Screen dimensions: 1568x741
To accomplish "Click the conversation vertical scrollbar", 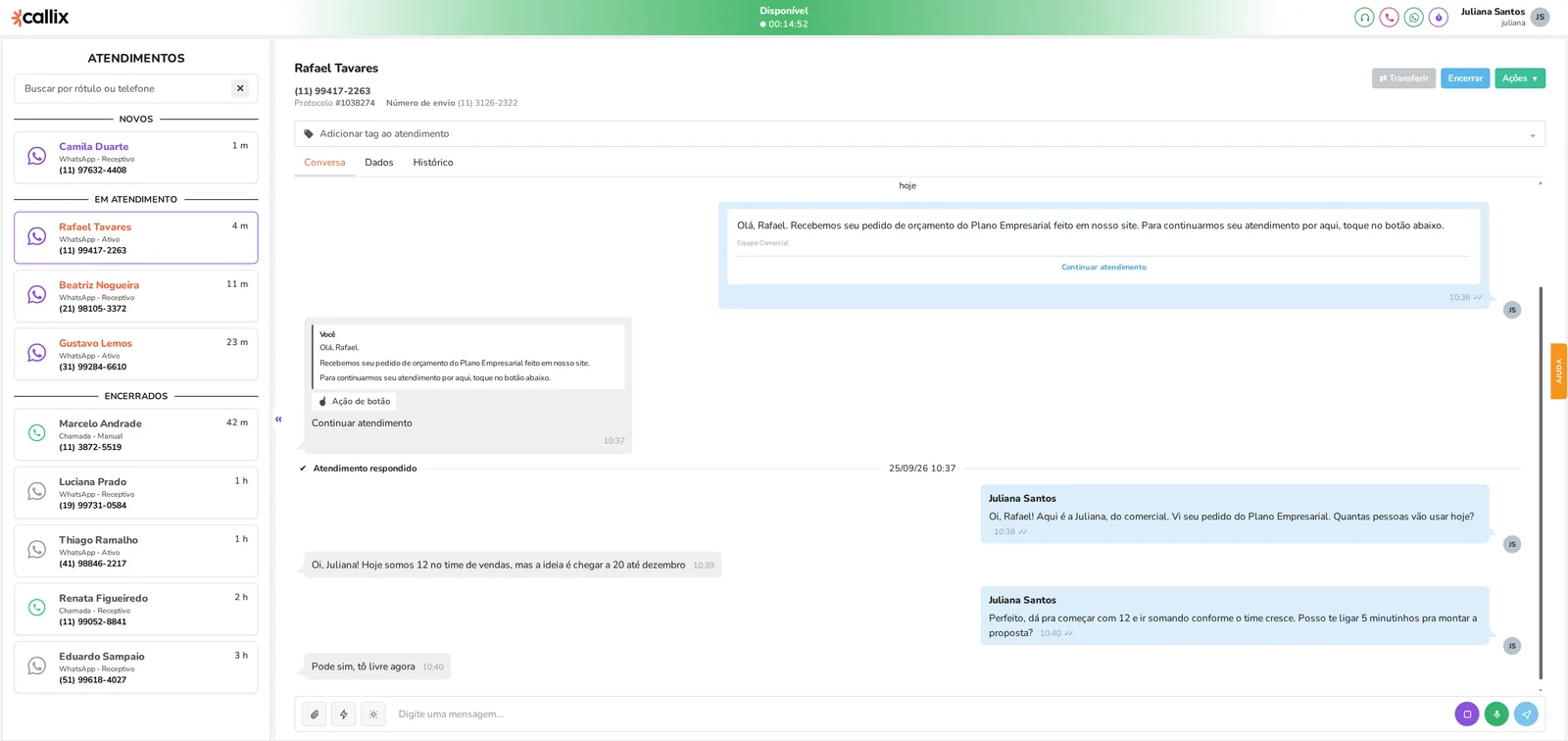I will tap(1541, 483).
